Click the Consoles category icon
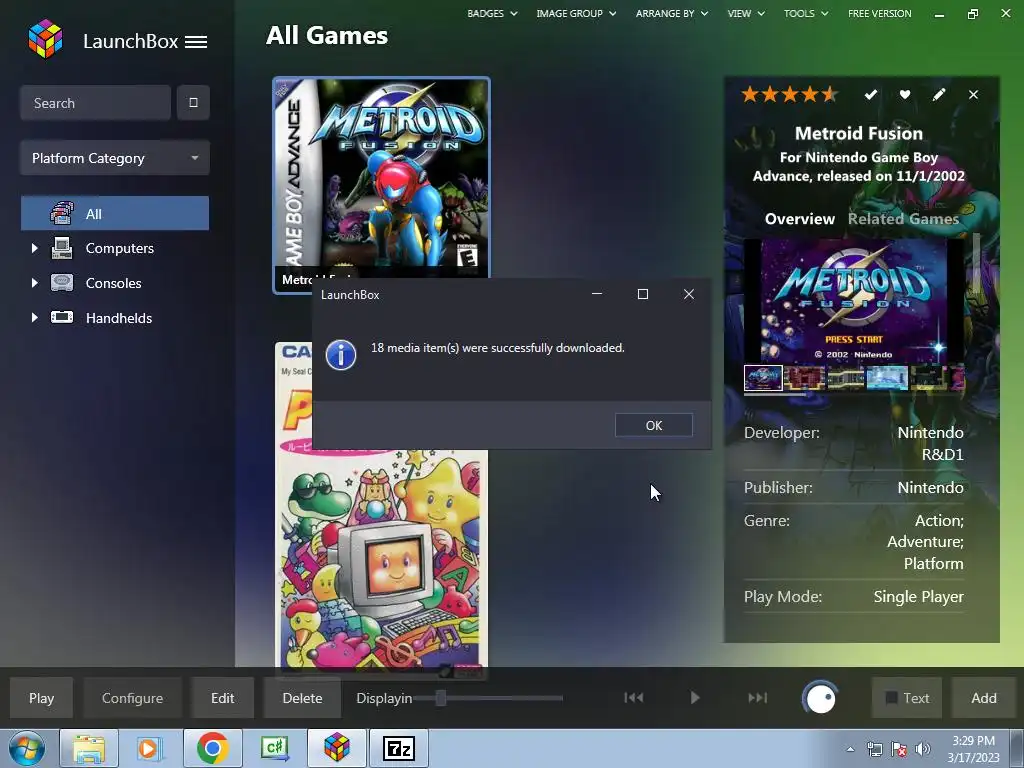Viewport: 1024px width, 768px height. click(x=62, y=283)
